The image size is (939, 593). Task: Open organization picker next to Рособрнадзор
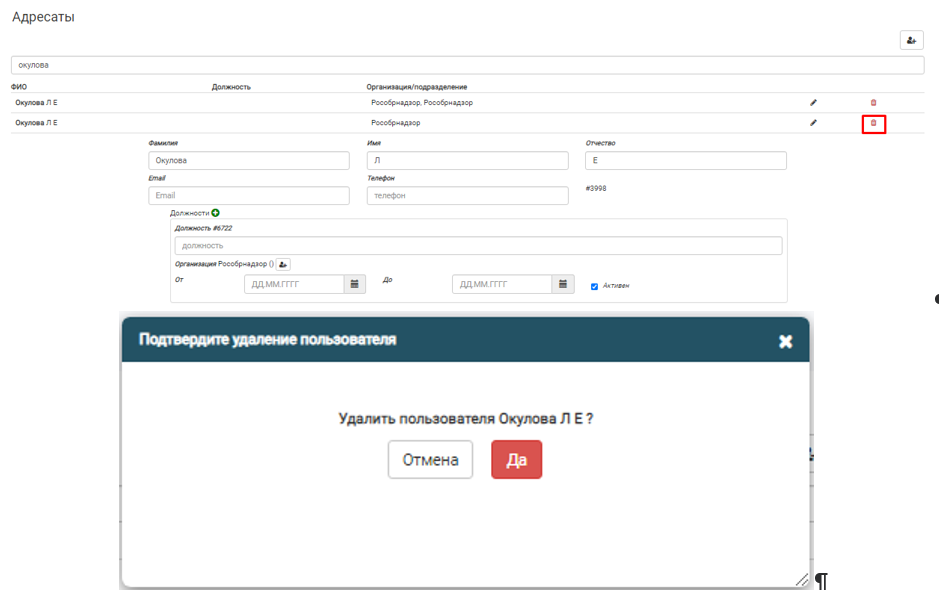[283, 264]
